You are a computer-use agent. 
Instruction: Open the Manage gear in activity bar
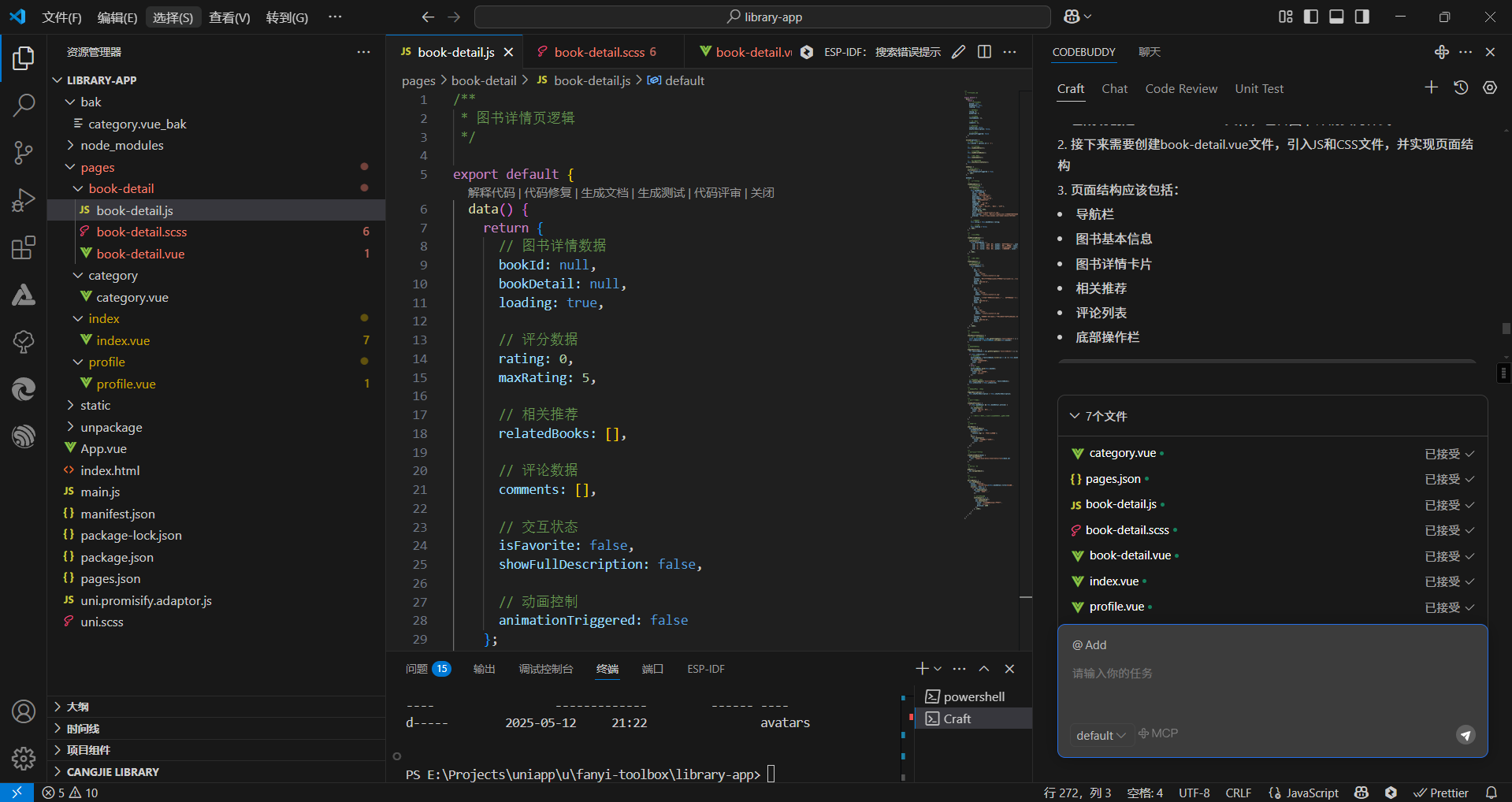click(x=24, y=759)
